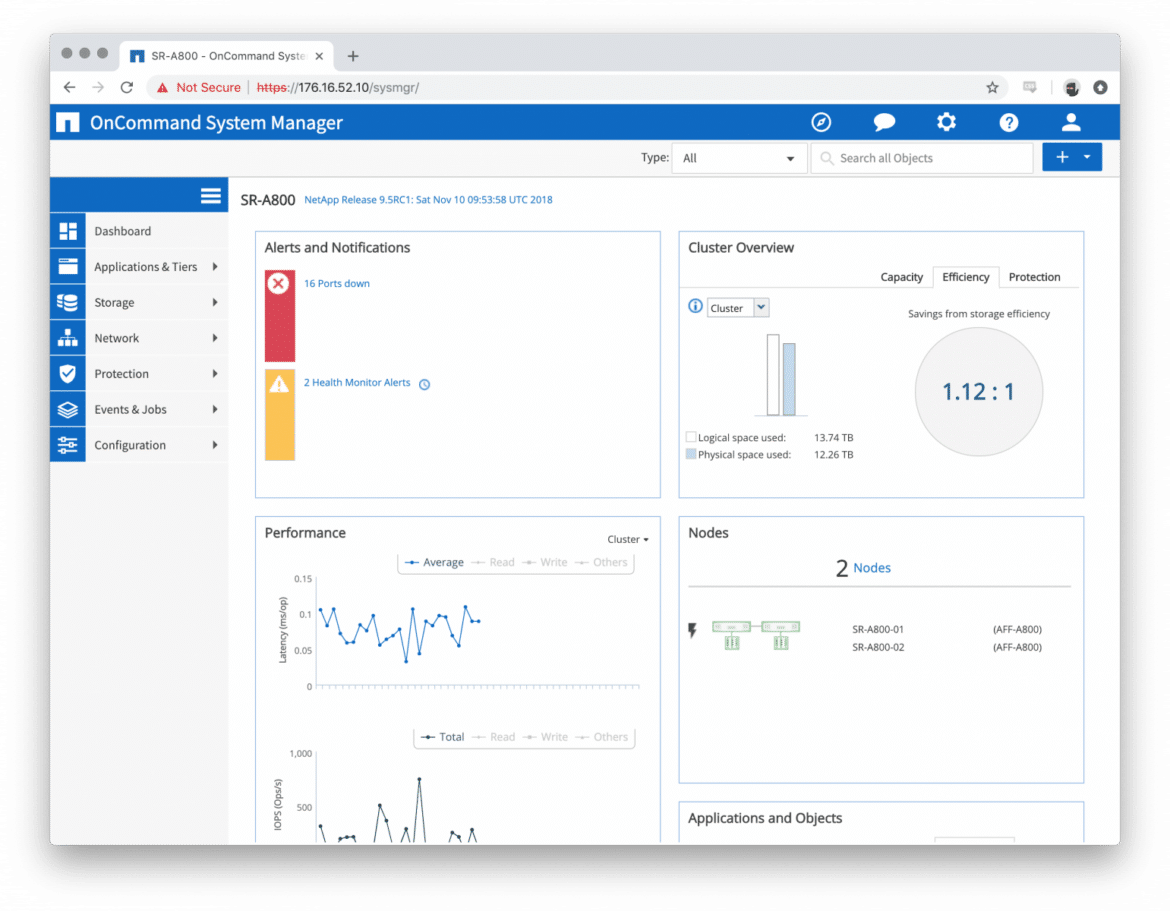Click the lightning bolt icon in Nodes panel

692,631
